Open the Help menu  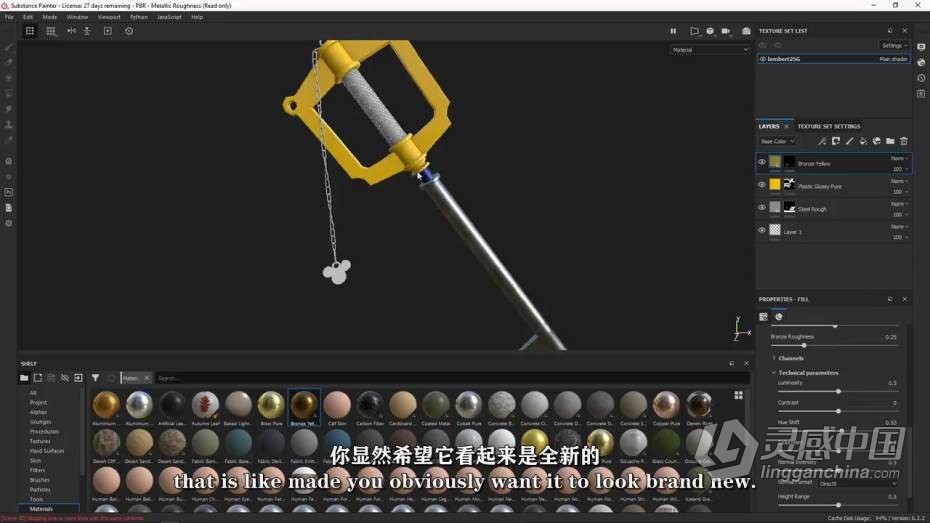tap(197, 17)
